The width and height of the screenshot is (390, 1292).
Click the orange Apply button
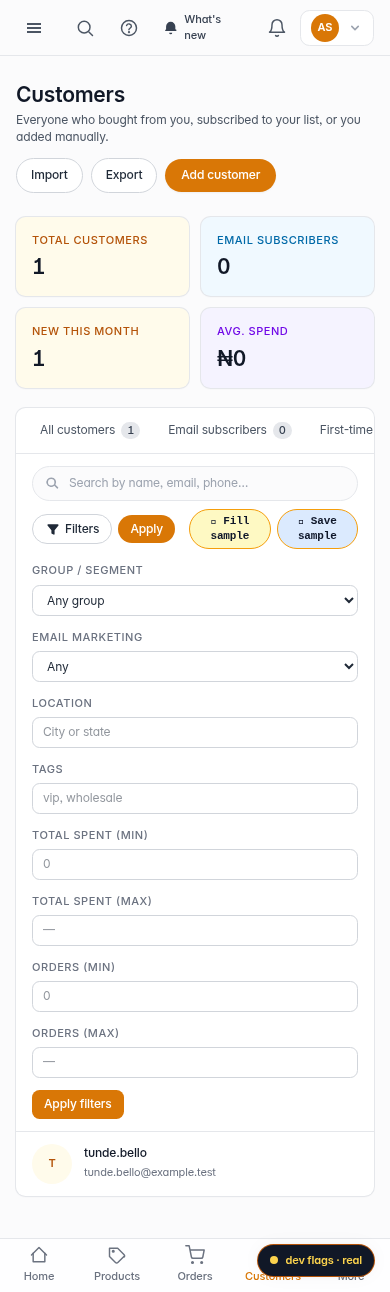[146, 529]
